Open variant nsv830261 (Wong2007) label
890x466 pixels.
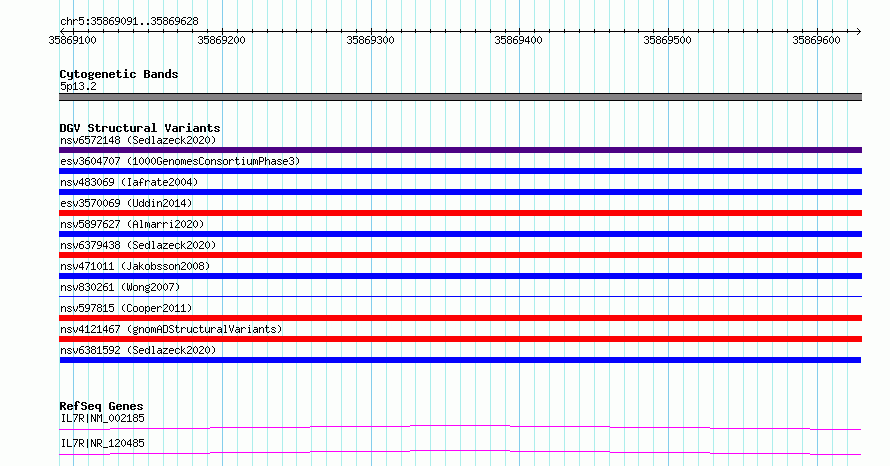tap(120, 287)
